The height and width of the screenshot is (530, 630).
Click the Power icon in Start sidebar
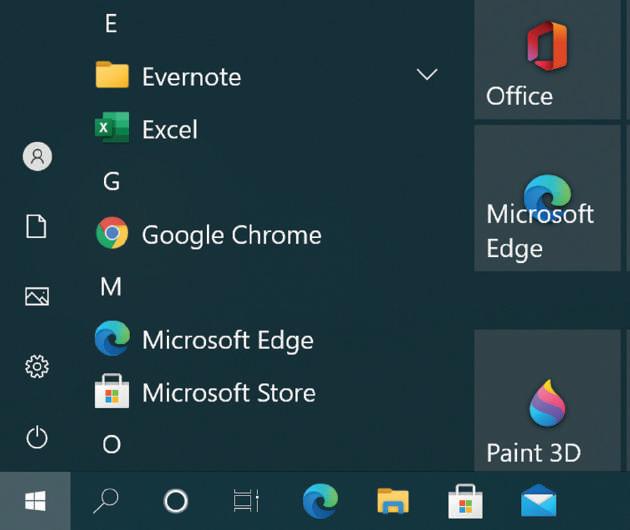coord(37,437)
